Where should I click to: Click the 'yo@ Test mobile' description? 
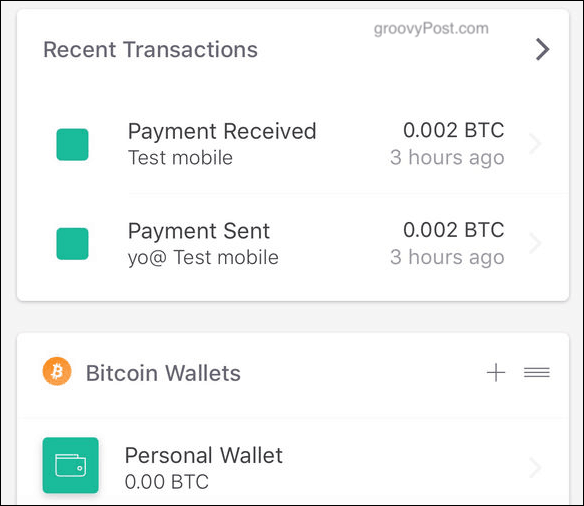(x=203, y=258)
